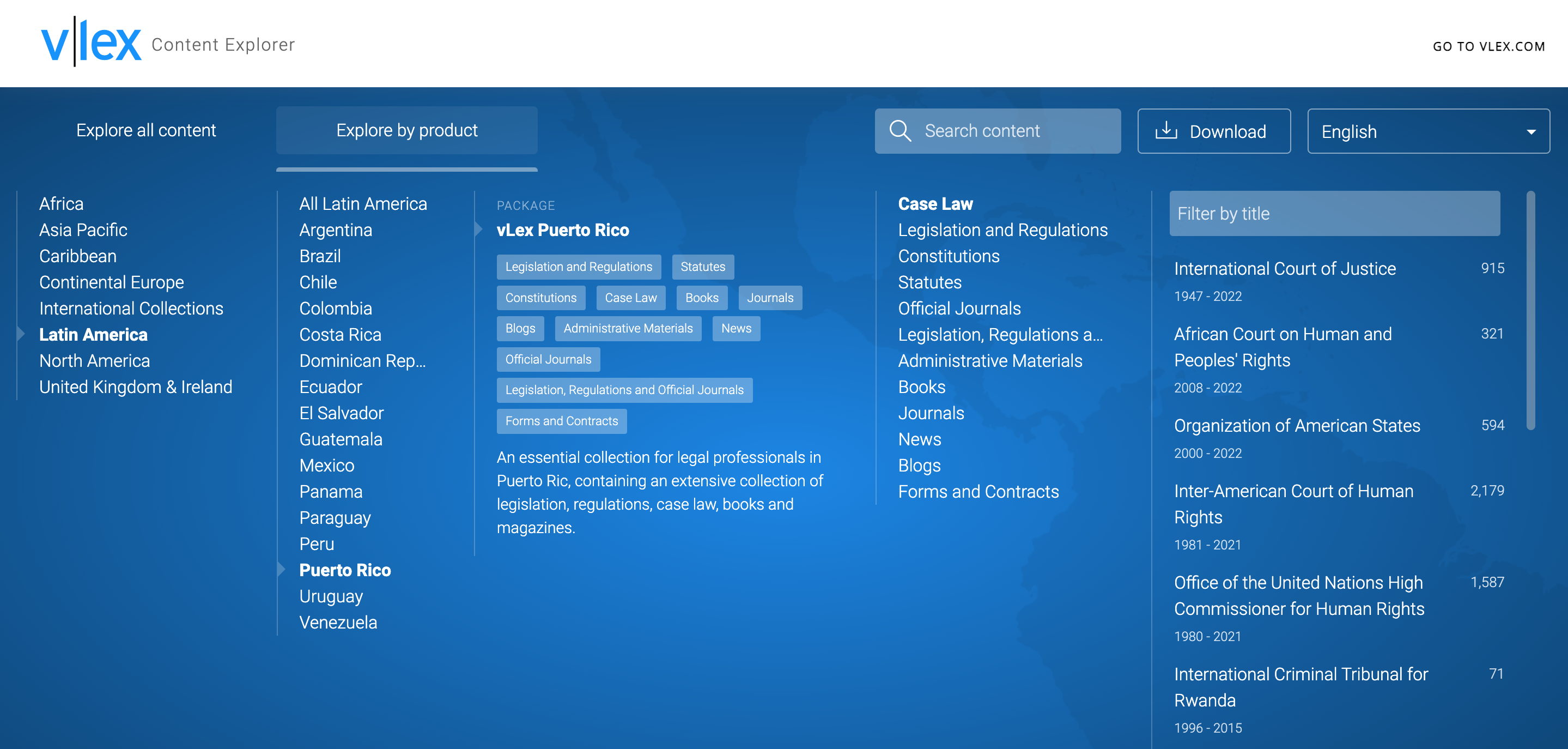Viewport: 1568px width, 749px height.
Task: Select United Kingdom & Ireland region
Action: (136, 386)
